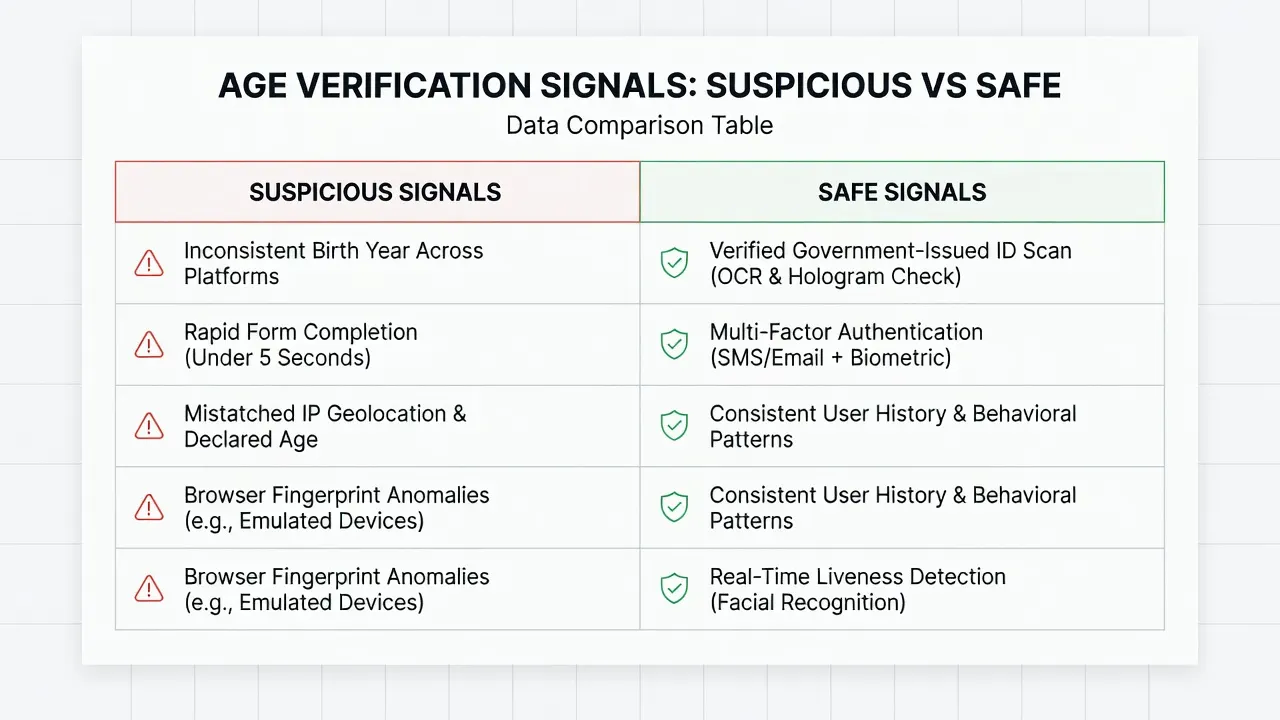Click Consistent User History text in Mismatched IP row
Viewport: 1280px width, 720px height.
coord(893,426)
